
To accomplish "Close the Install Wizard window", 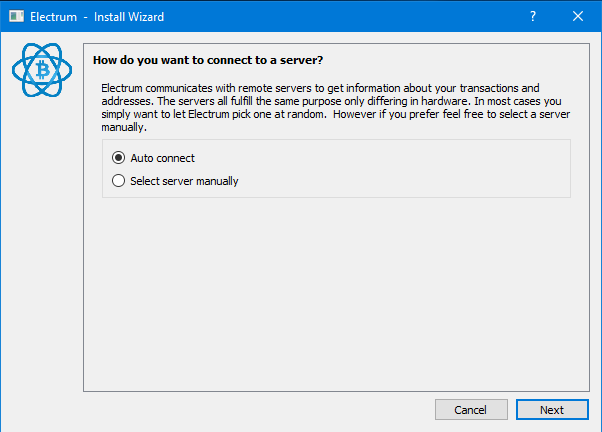I will pos(578,16).
